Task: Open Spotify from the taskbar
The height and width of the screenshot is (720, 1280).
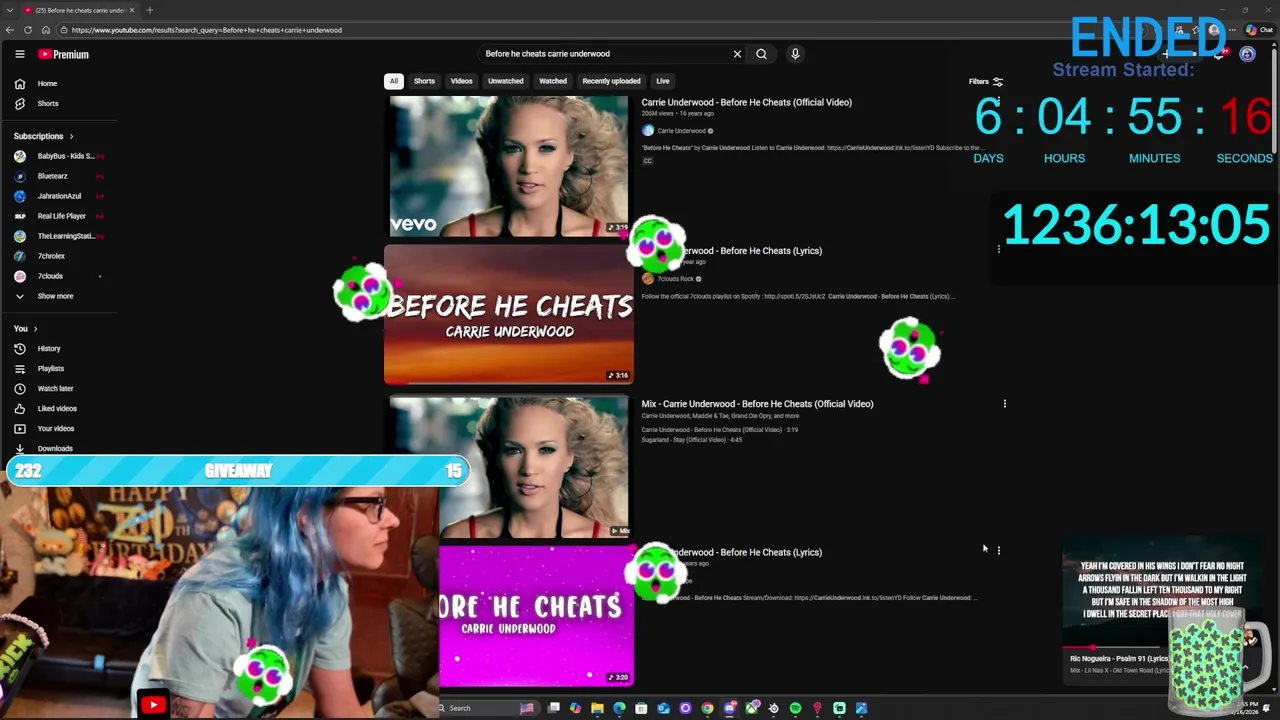Action: (x=795, y=708)
